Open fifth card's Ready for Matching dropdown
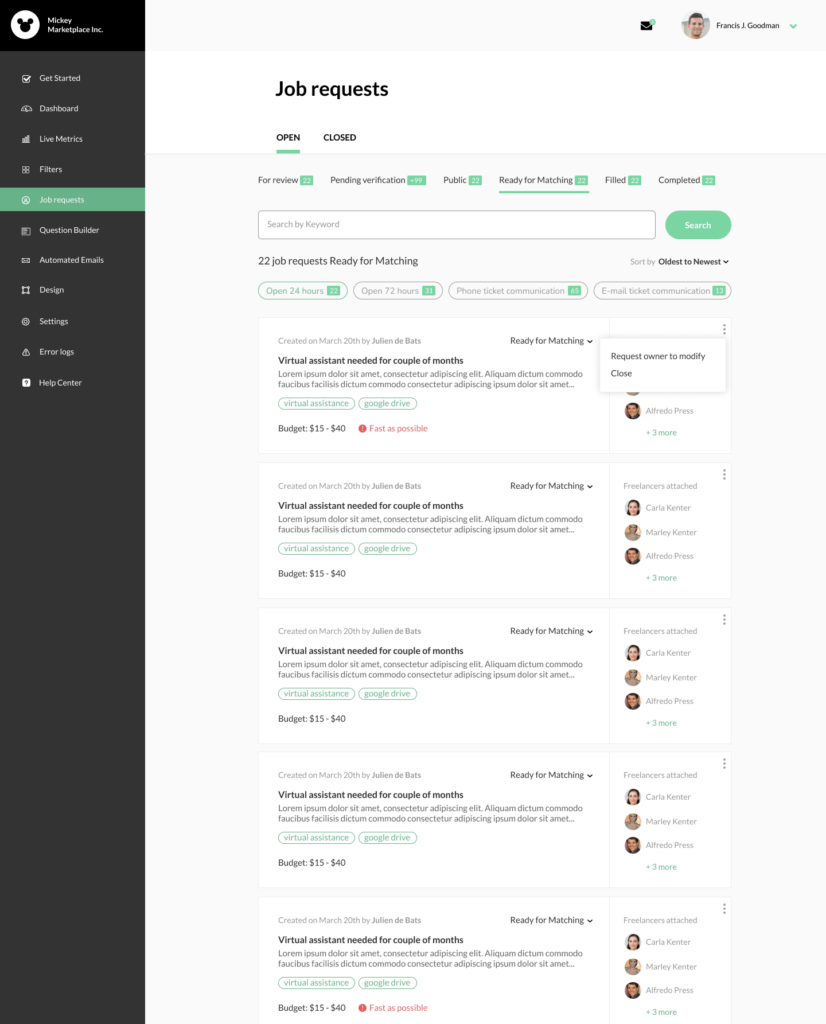This screenshot has width=826, height=1024. (x=551, y=920)
